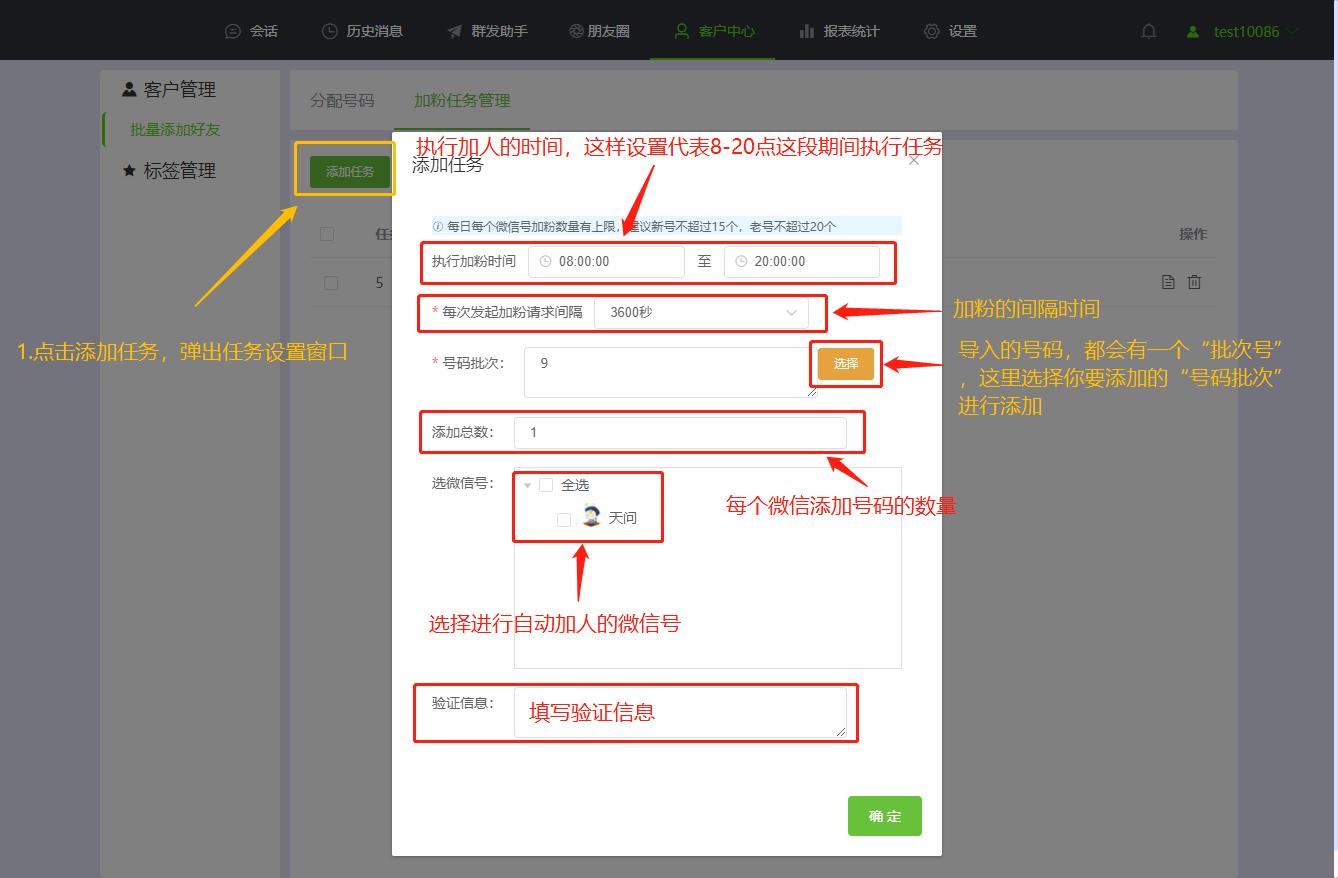Select the 群发助手 send icon
The height and width of the screenshot is (878, 1338).
tap(455, 30)
